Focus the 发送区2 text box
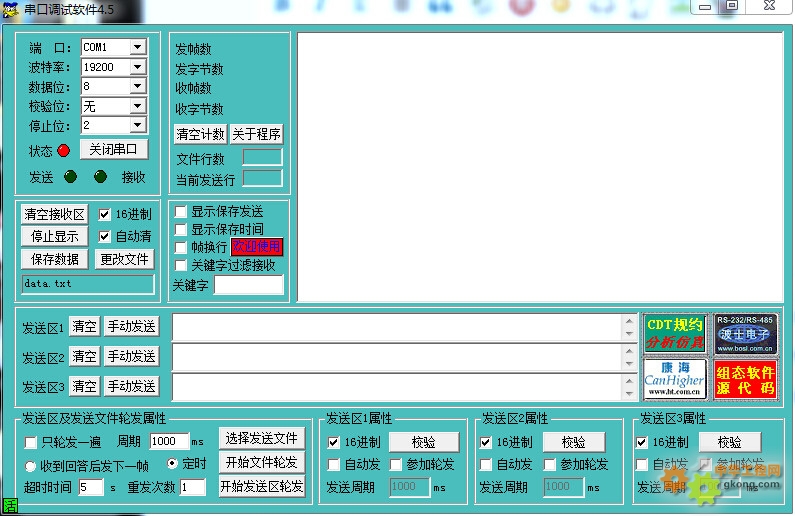 [x=398, y=357]
